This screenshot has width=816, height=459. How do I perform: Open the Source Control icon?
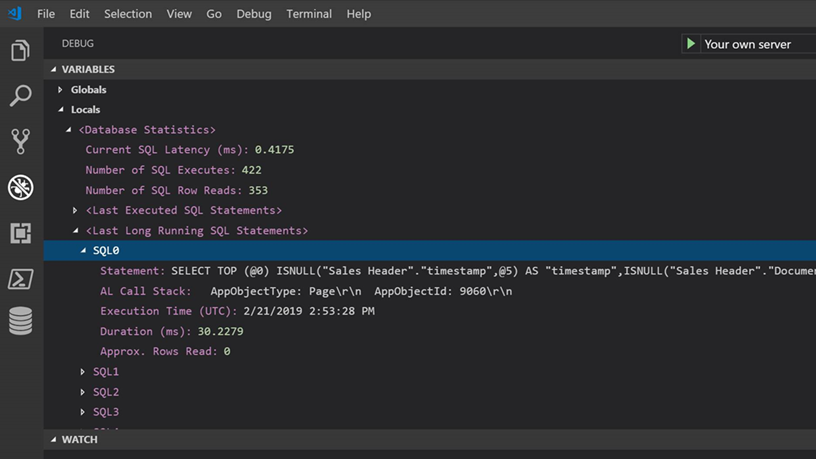tap(20, 142)
